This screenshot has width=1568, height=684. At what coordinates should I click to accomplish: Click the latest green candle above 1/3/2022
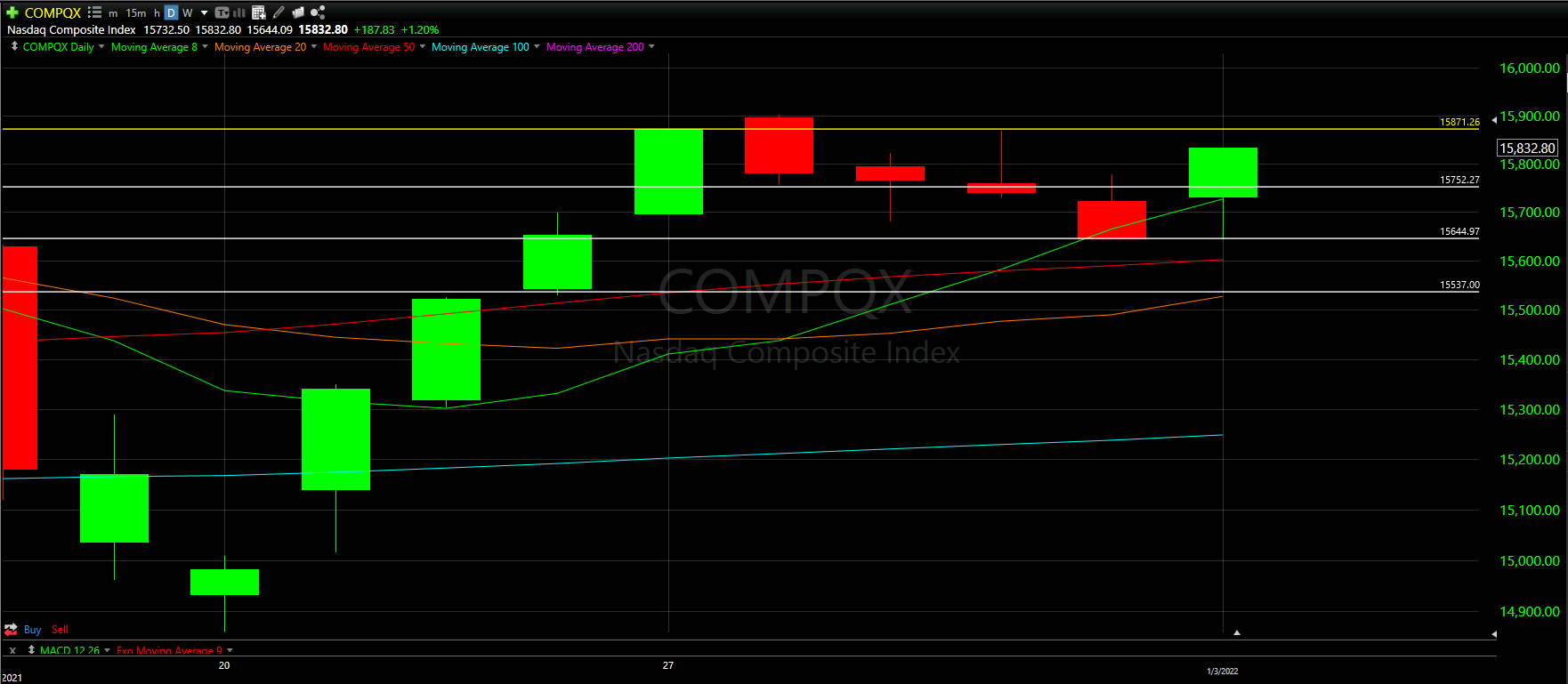click(1223, 173)
